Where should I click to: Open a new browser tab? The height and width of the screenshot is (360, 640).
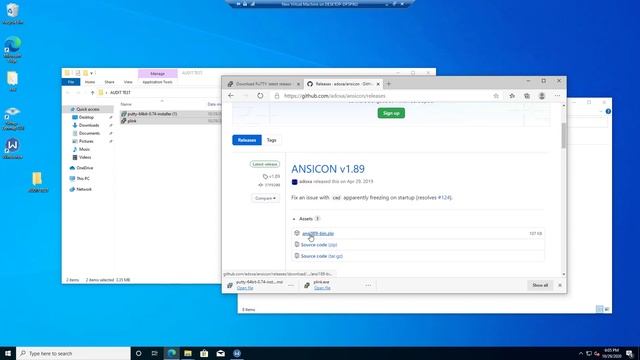click(x=389, y=84)
